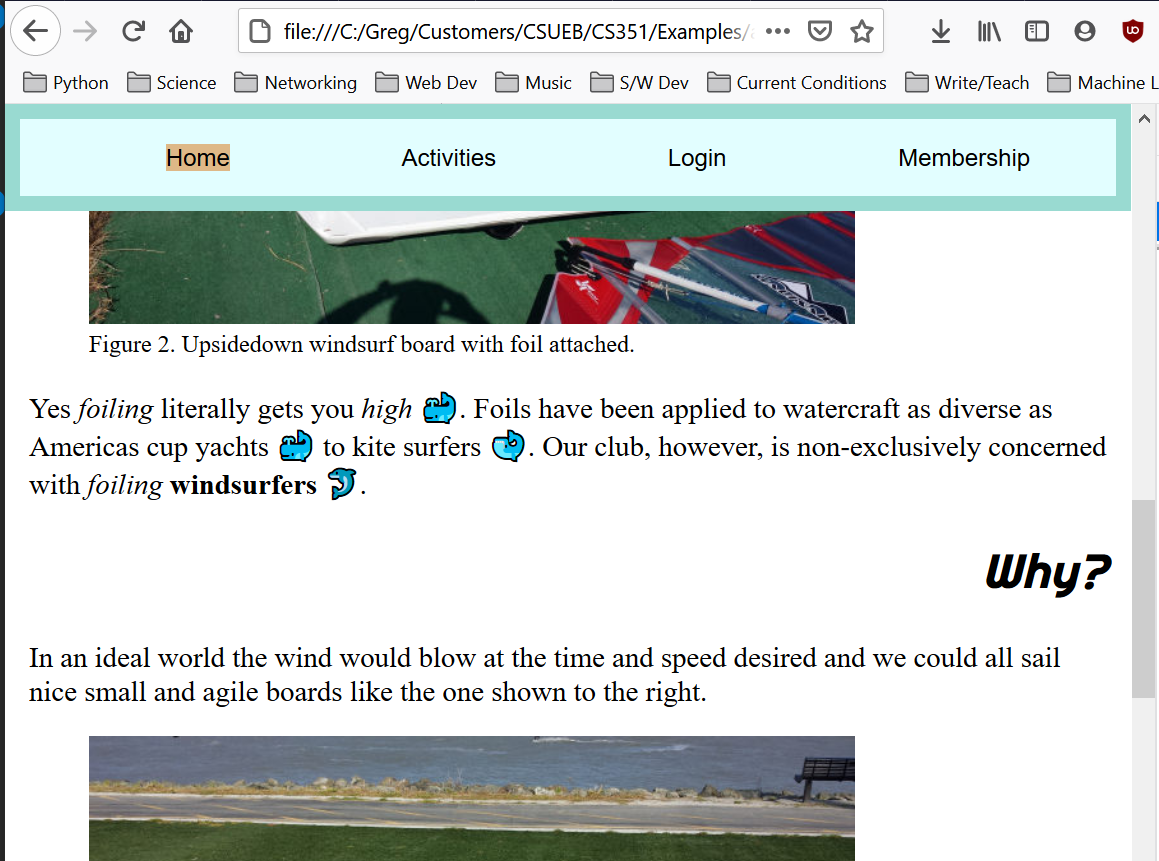Open the uBlock Origin extension icon
This screenshot has width=1159, height=861.
[x=1133, y=31]
